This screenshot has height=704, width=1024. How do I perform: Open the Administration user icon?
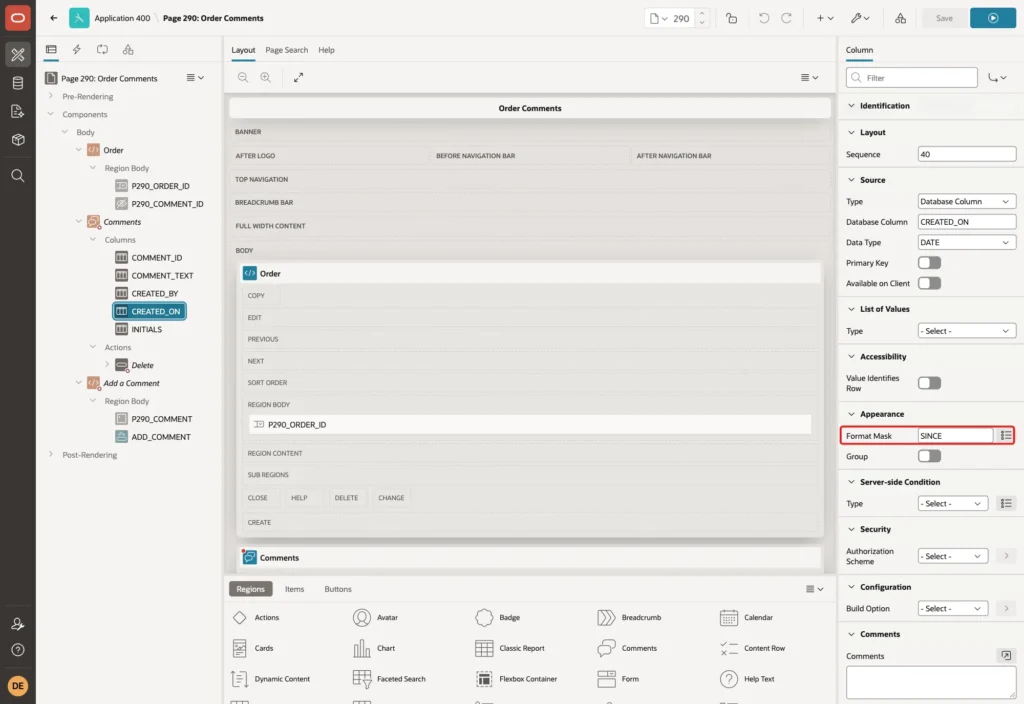18,624
